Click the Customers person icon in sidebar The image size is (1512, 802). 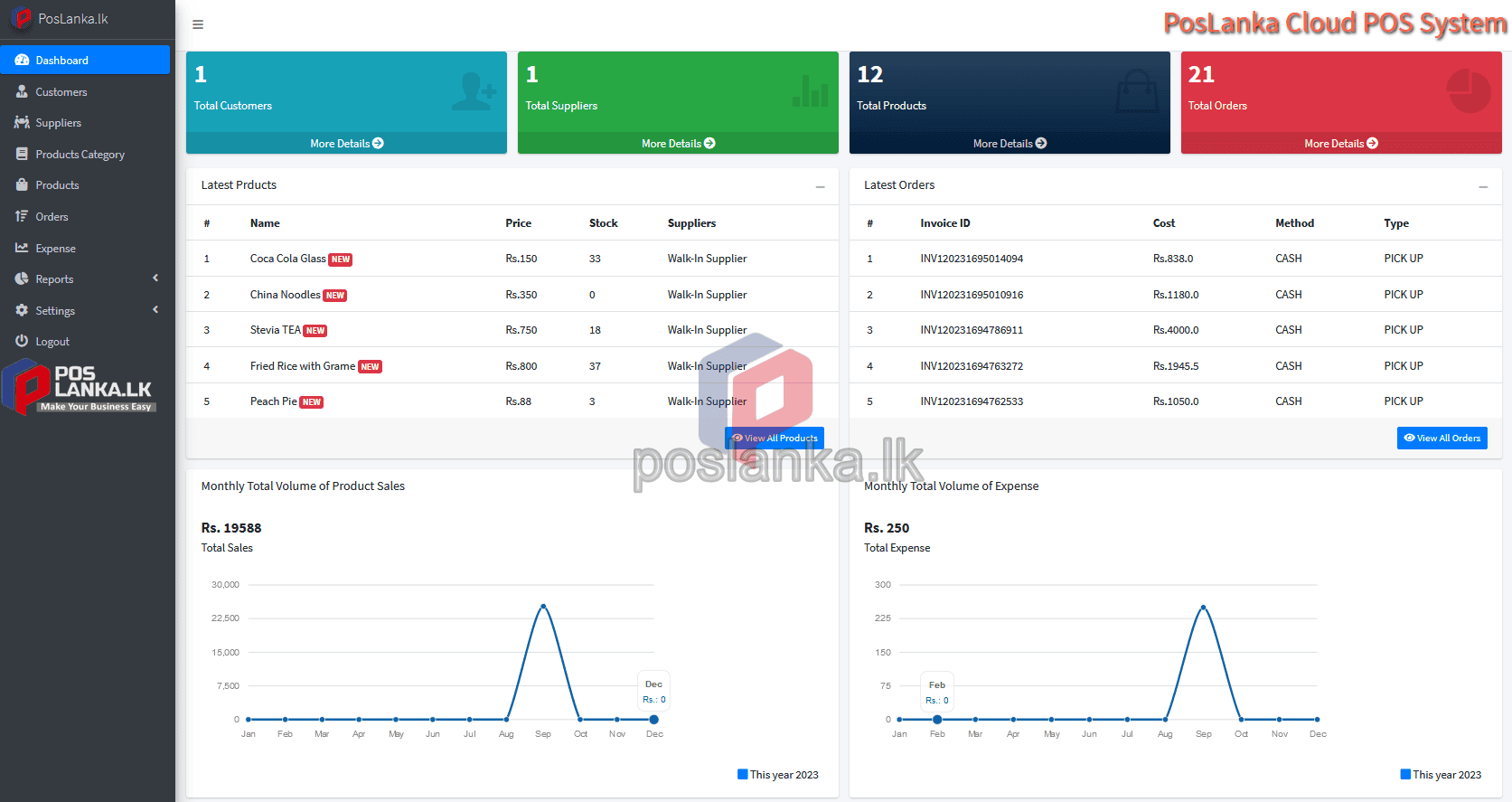click(x=22, y=91)
